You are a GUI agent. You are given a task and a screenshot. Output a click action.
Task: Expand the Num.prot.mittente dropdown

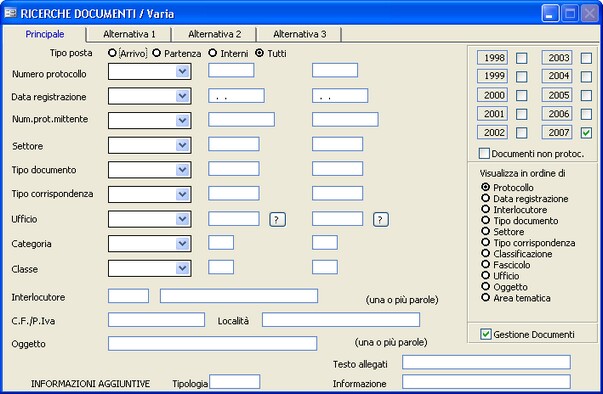(183, 121)
